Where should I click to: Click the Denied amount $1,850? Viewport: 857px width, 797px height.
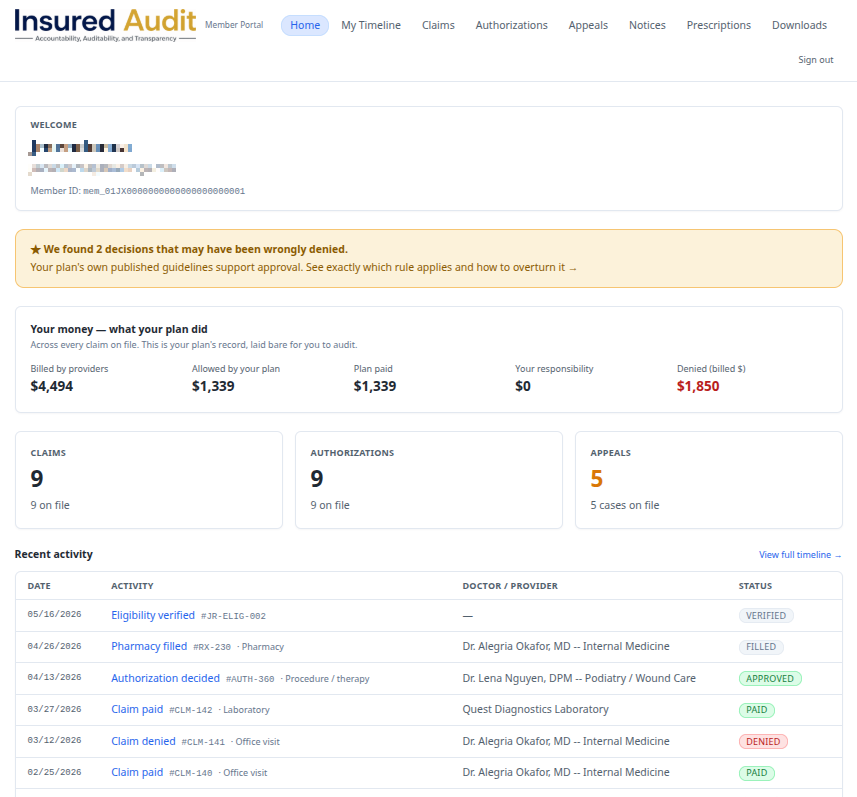point(697,386)
